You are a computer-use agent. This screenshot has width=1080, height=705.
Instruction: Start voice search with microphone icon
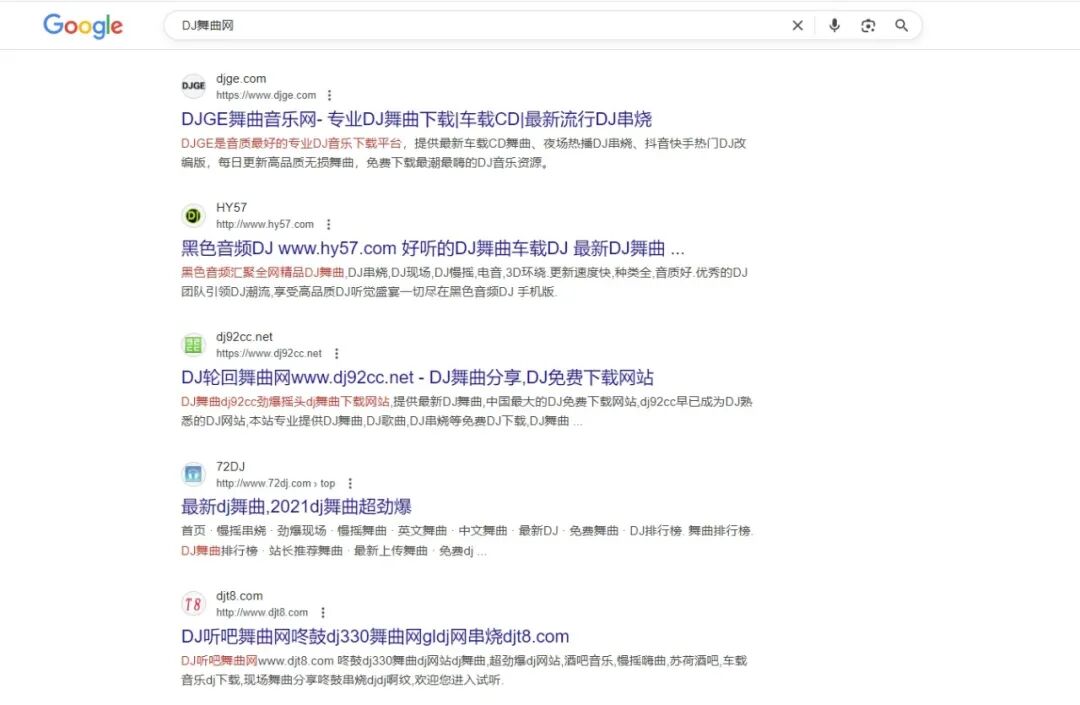tap(834, 25)
